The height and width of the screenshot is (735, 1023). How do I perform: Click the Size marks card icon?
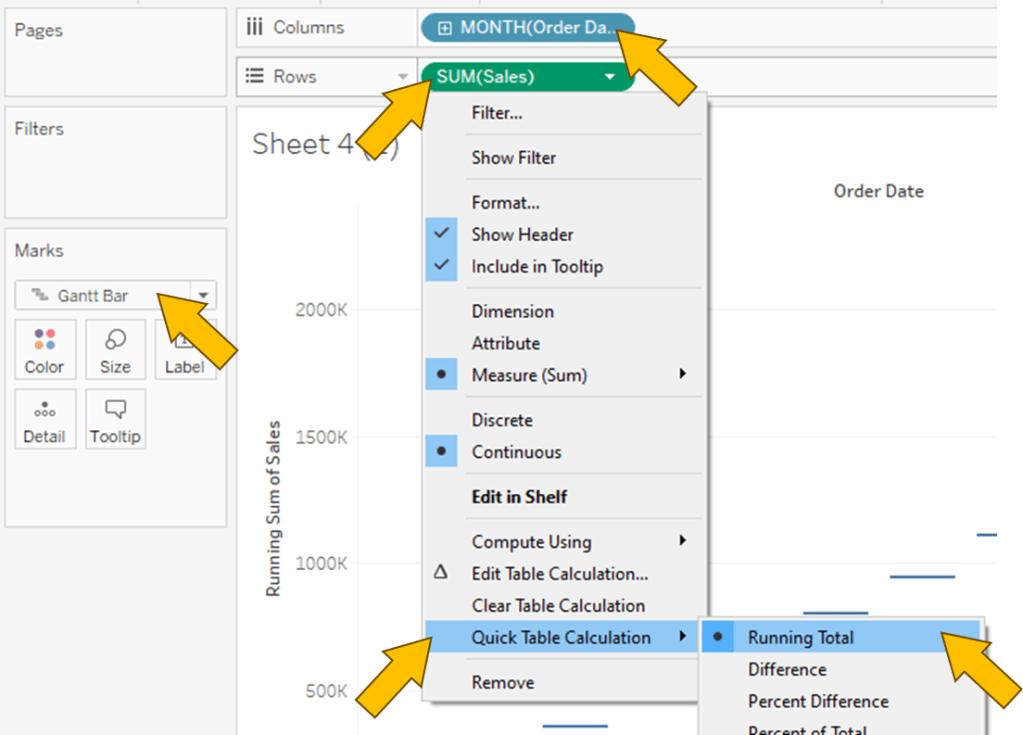115,340
